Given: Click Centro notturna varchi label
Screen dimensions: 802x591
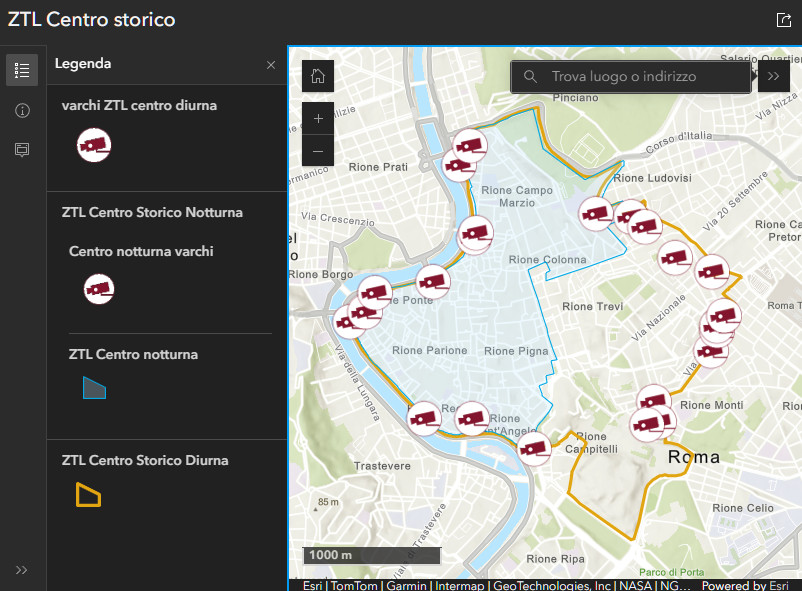Looking at the screenshot, I should [x=141, y=251].
